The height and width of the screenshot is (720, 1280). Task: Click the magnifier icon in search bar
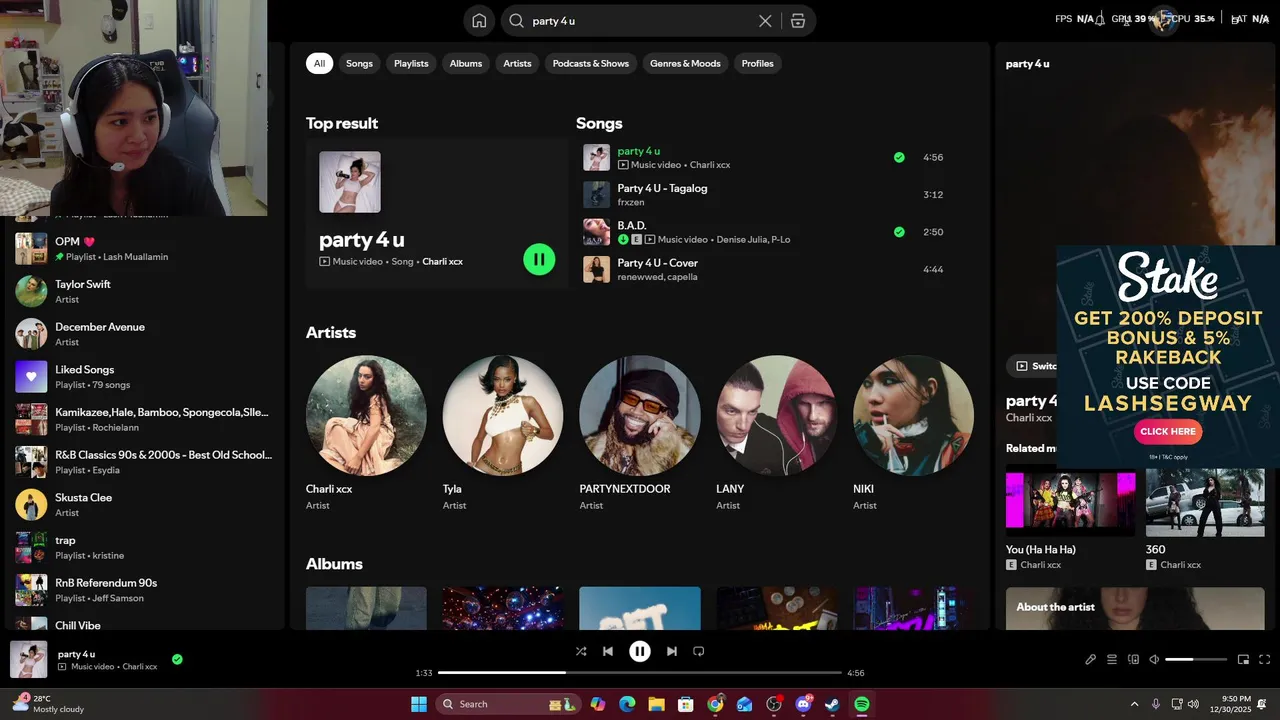516,21
